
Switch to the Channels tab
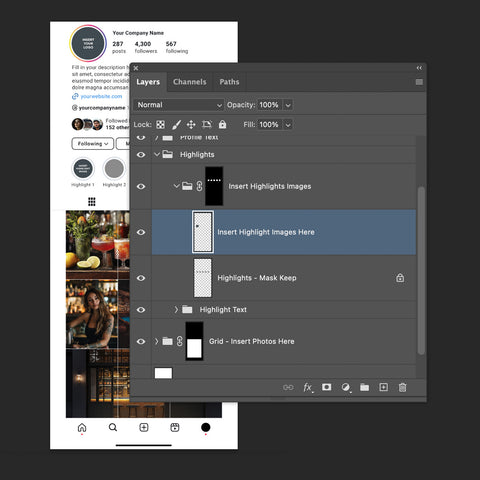click(x=190, y=82)
